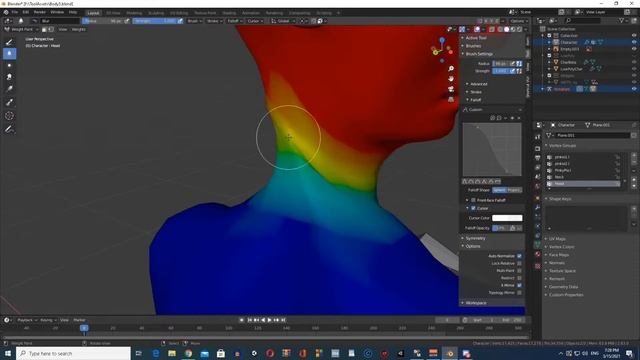Toggle perspective/orthographic grid icon in viewport
Screen dimensions: 640x360
tap(451, 99)
